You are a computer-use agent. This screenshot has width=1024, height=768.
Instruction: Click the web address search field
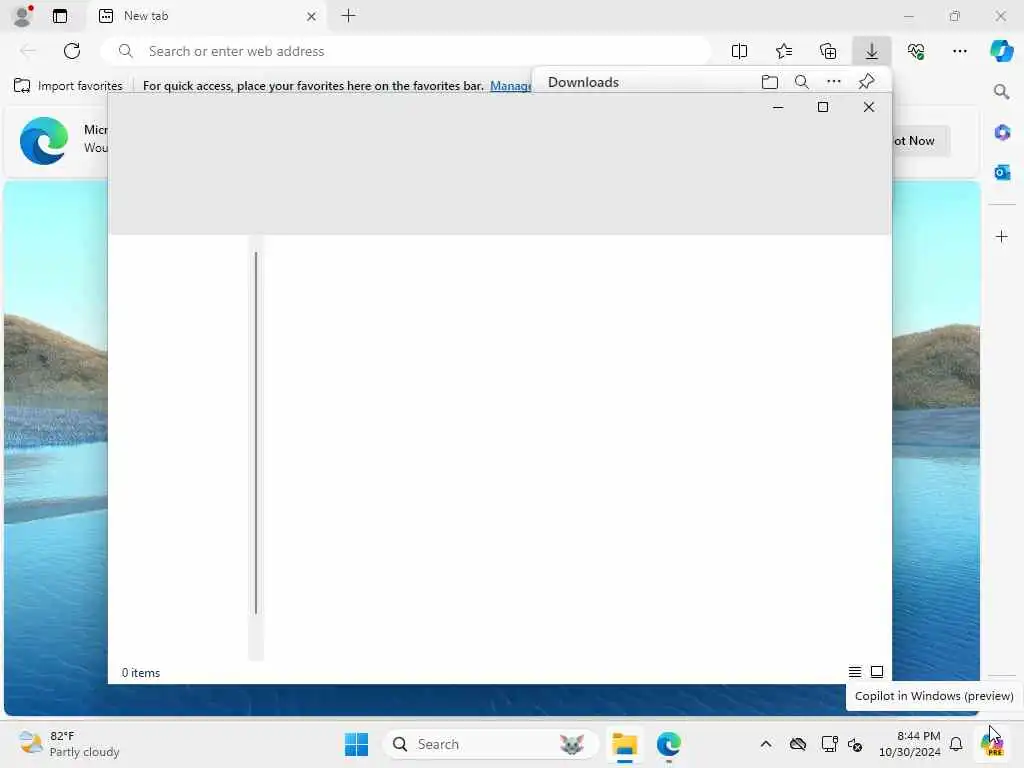coord(406,51)
